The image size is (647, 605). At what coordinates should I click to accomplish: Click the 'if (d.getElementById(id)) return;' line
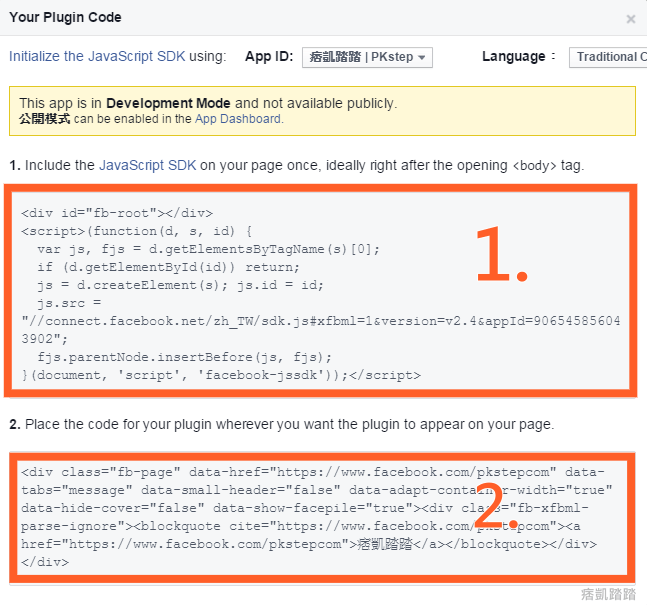(168, 267)
